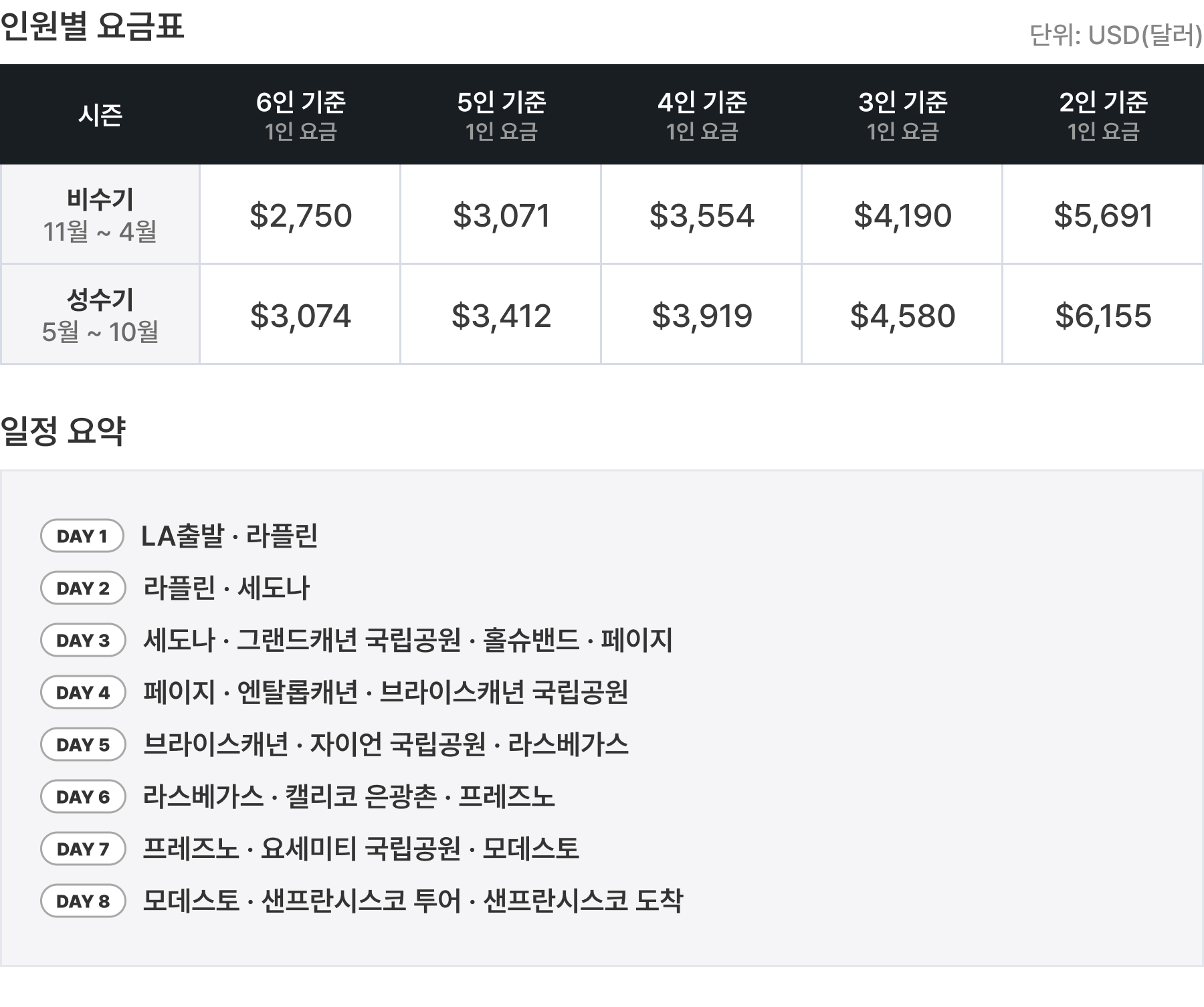Click the DAY 1 badge

click(x=82, y=536)
